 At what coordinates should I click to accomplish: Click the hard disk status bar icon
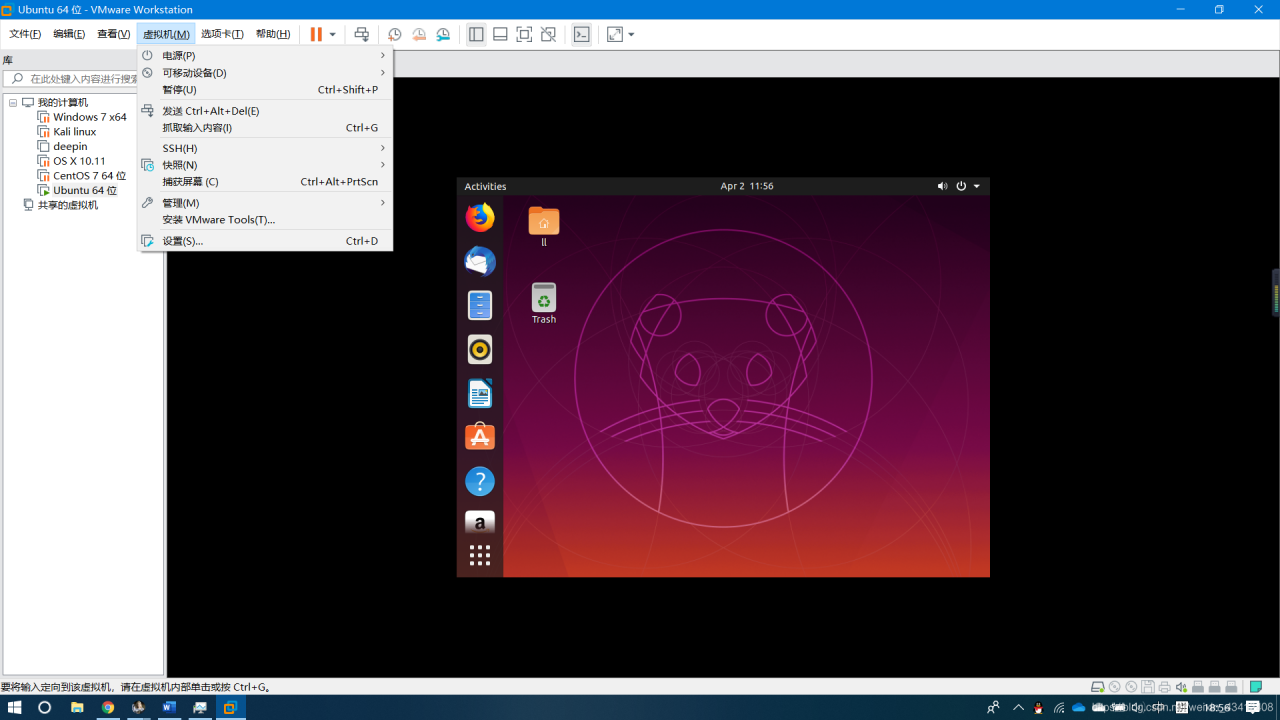tap(1098, 687)
